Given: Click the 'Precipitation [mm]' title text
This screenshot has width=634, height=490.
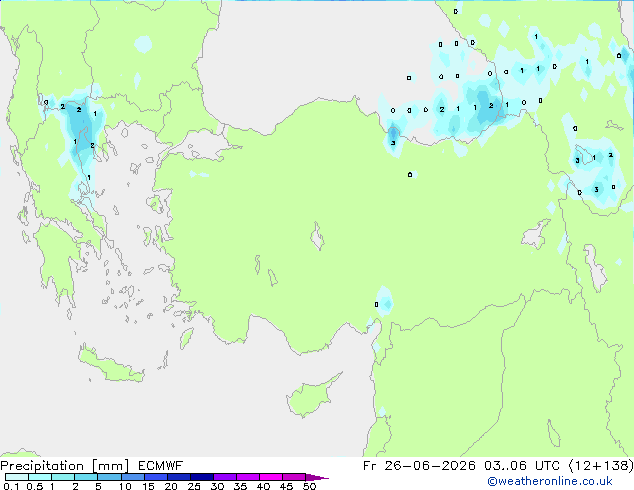Looking at the screenshot, I should pos(65,466).
